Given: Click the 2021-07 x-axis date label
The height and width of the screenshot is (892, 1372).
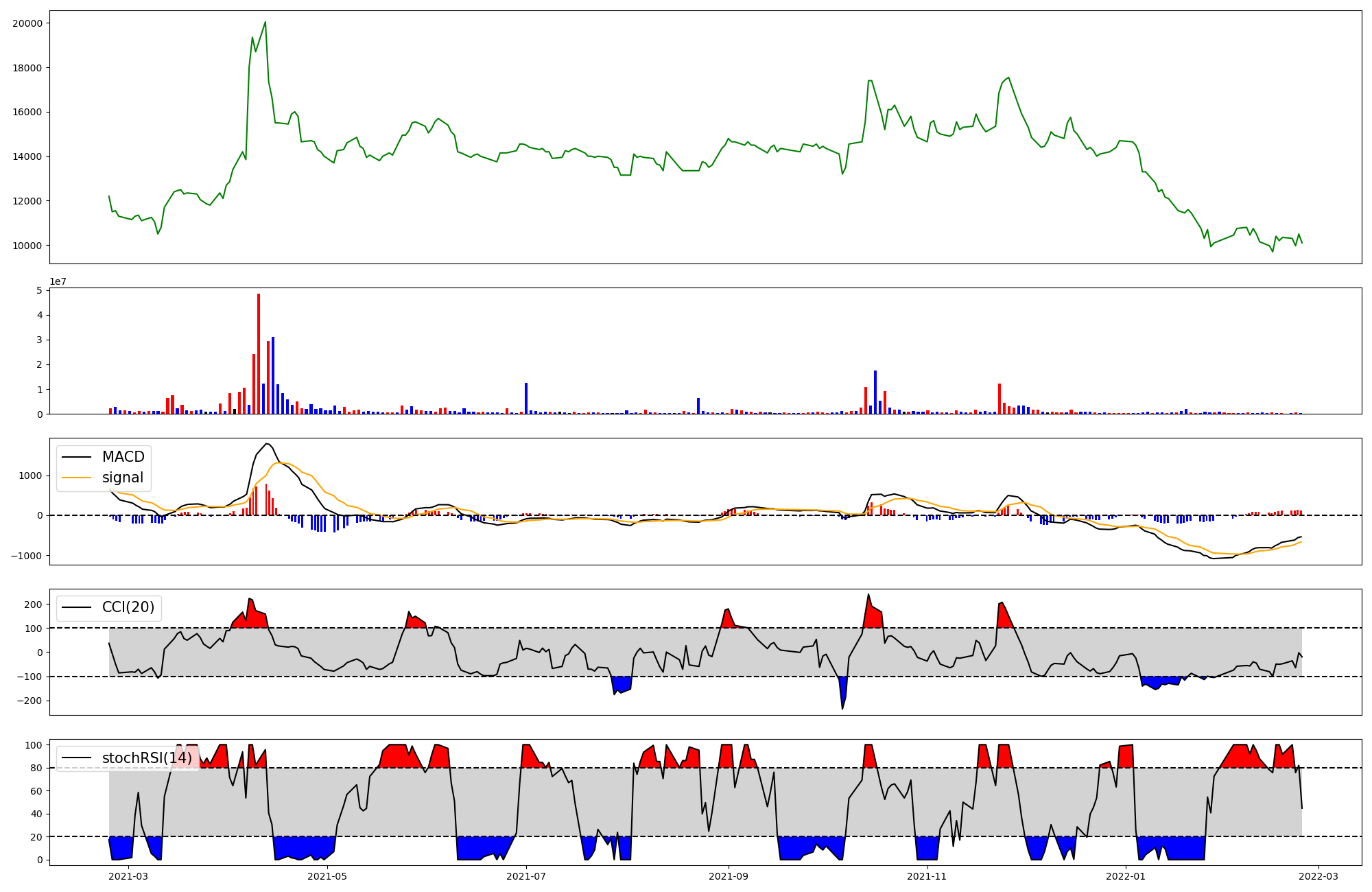Looking at the screenshot, I should click(526, 876).
